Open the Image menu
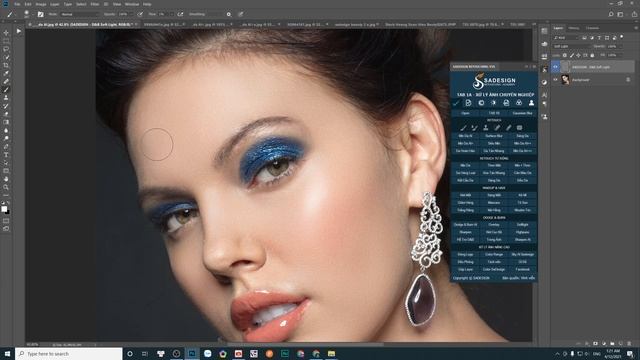This screenshot has width=640, height=360. 41,4
